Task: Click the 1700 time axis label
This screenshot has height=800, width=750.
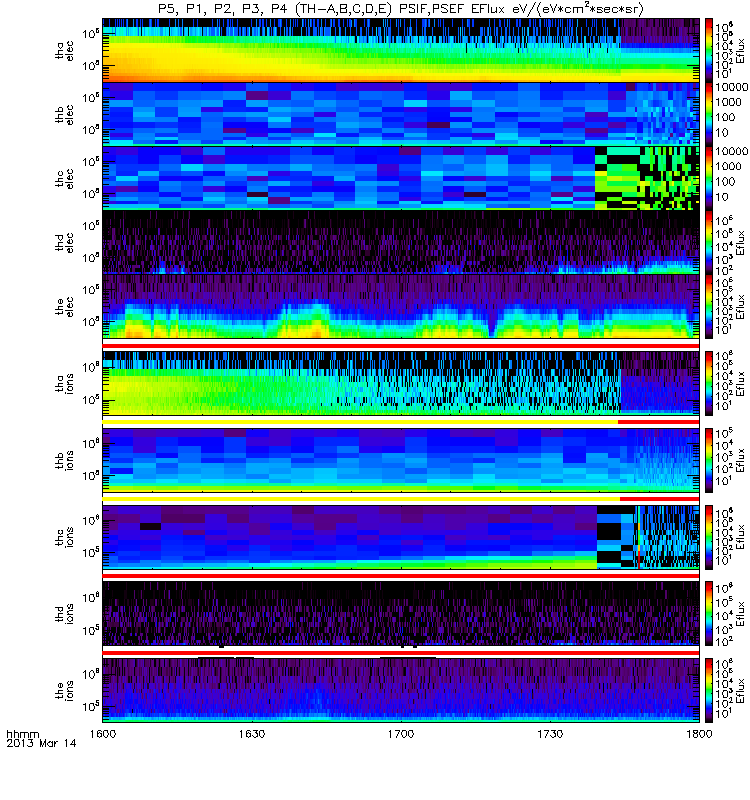Action: point(401,734)
